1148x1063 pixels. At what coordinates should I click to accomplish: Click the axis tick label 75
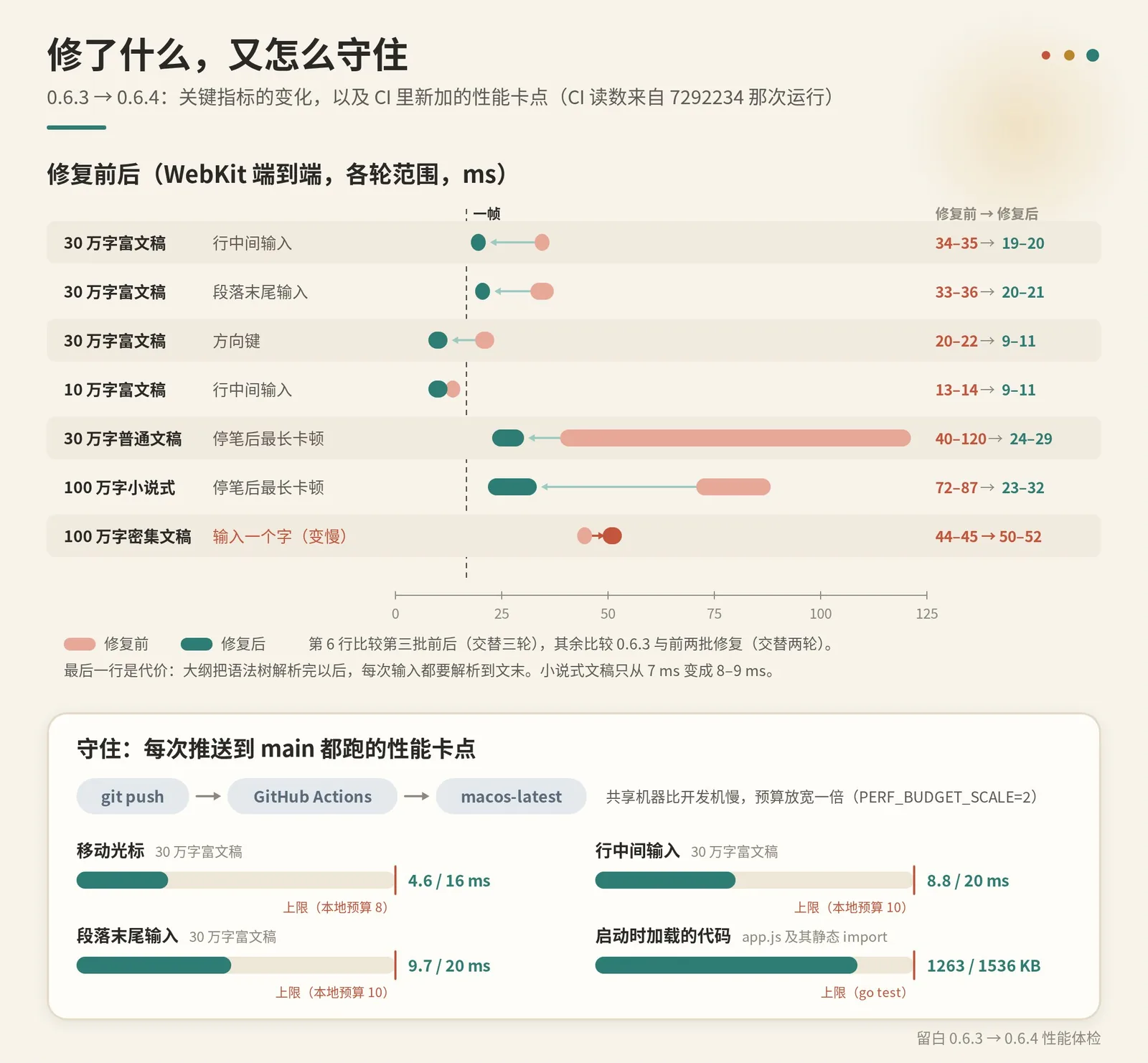coord(714,614)
